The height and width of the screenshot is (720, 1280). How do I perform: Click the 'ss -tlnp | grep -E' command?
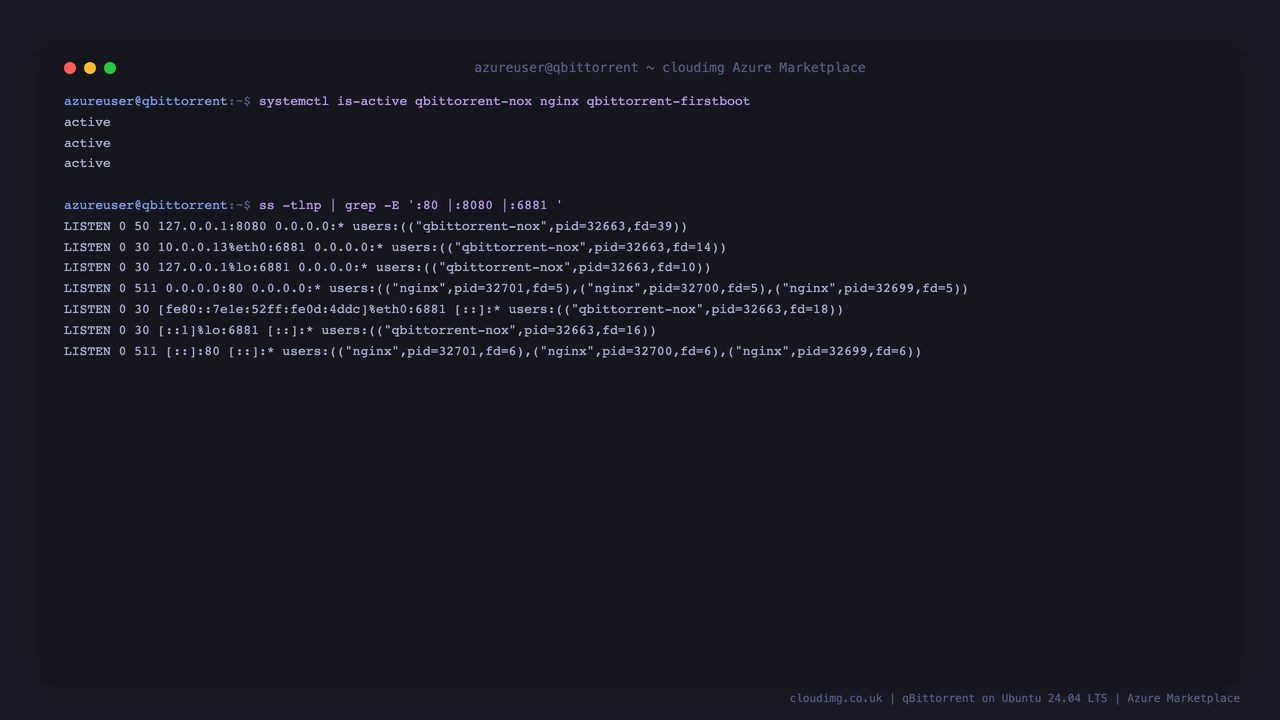coord(410,205)
